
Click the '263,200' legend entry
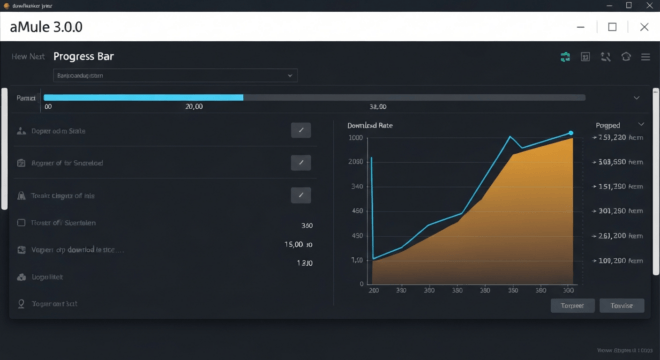(618, 236)
